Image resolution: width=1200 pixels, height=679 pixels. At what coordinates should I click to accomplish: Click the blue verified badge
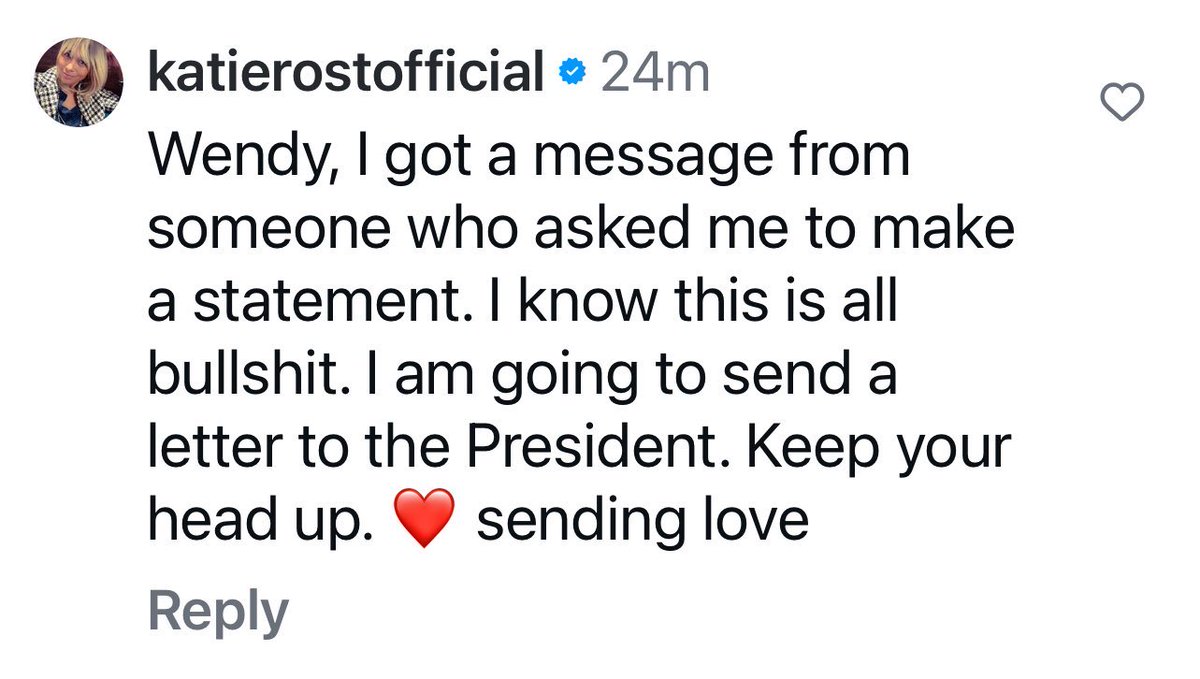[570, 75]
